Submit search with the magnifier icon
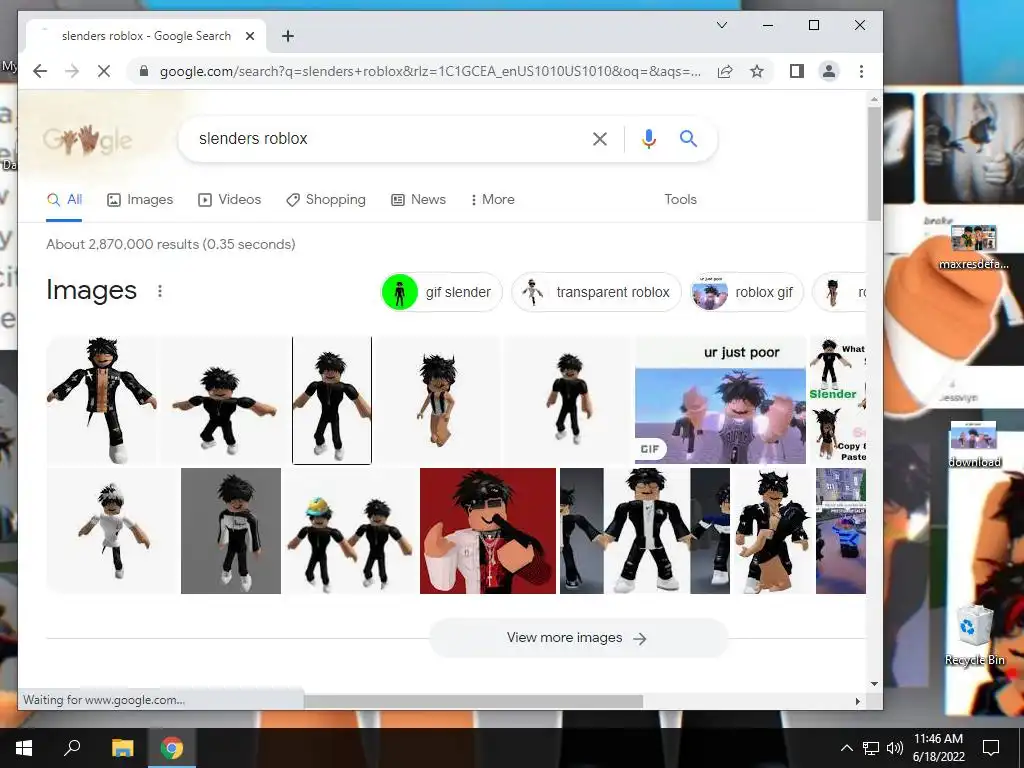The width and height of the screenshot is (1024, 768). (x=688, y=138)
